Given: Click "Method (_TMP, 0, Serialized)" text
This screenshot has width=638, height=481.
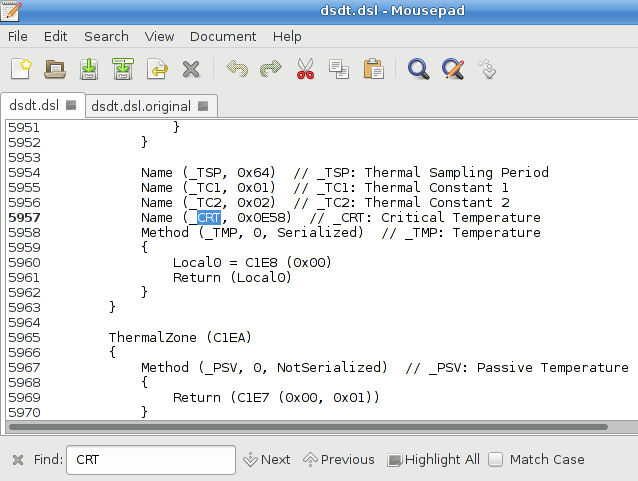Looking at the screenshot, I should click(252, 233).
